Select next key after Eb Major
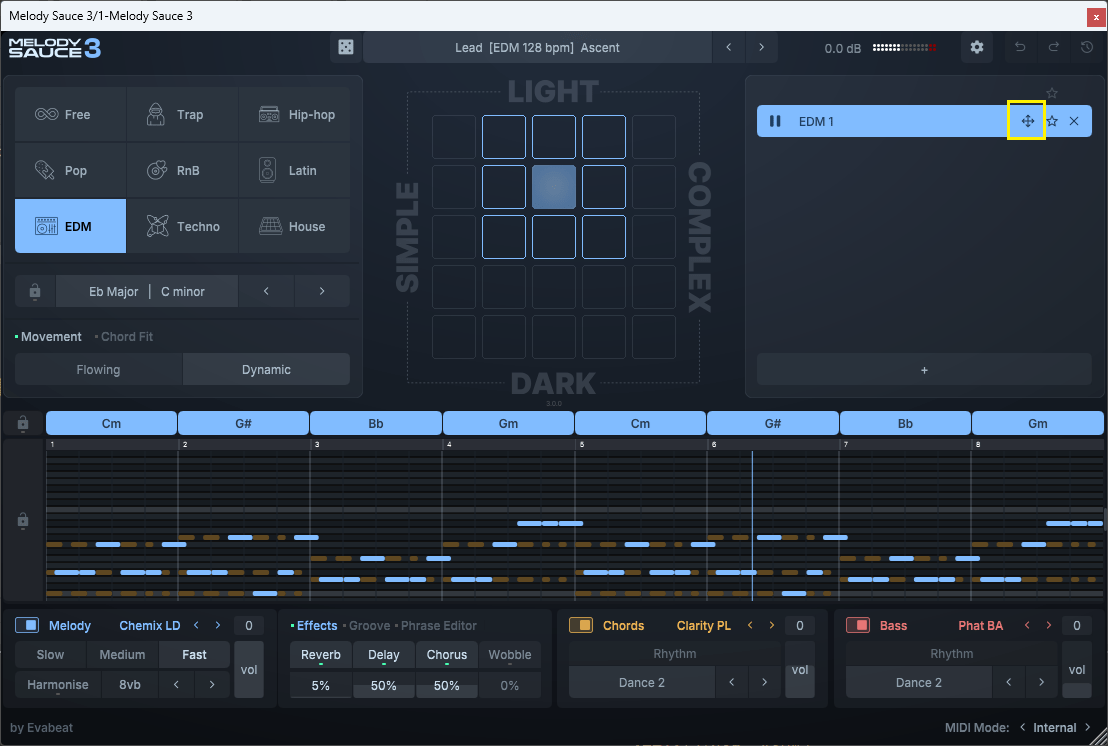This screenshot has height=746, width=1108. pos(322,291)
